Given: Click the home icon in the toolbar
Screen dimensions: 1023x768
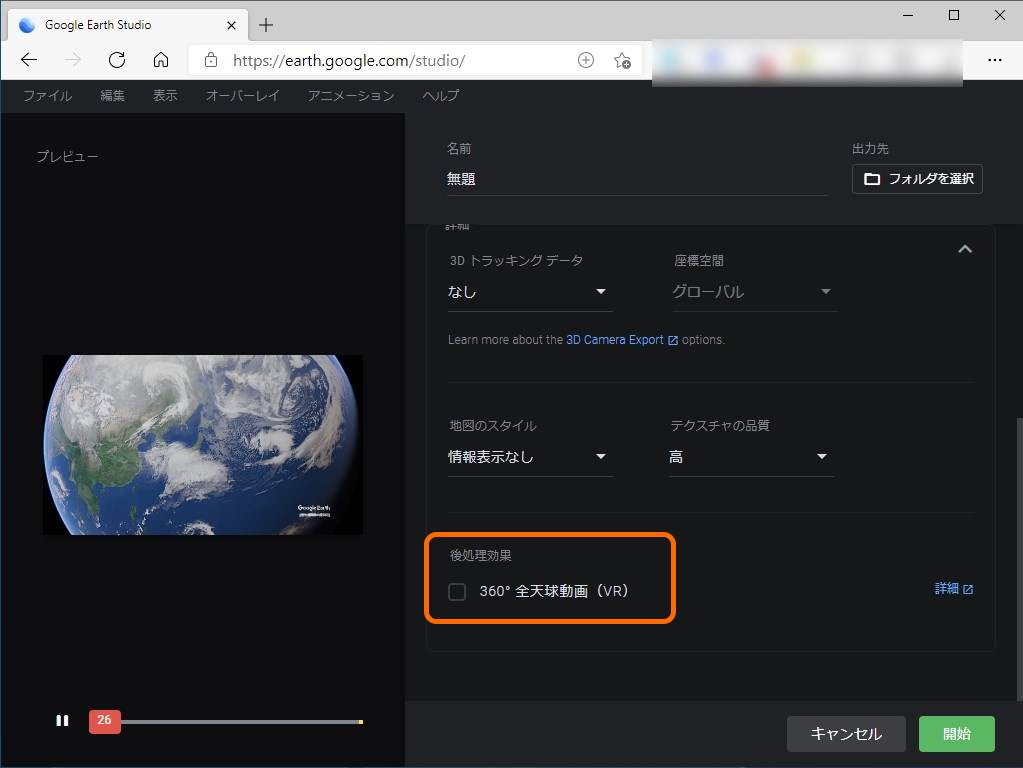Looking at the screenshot, I should (160, 60).
